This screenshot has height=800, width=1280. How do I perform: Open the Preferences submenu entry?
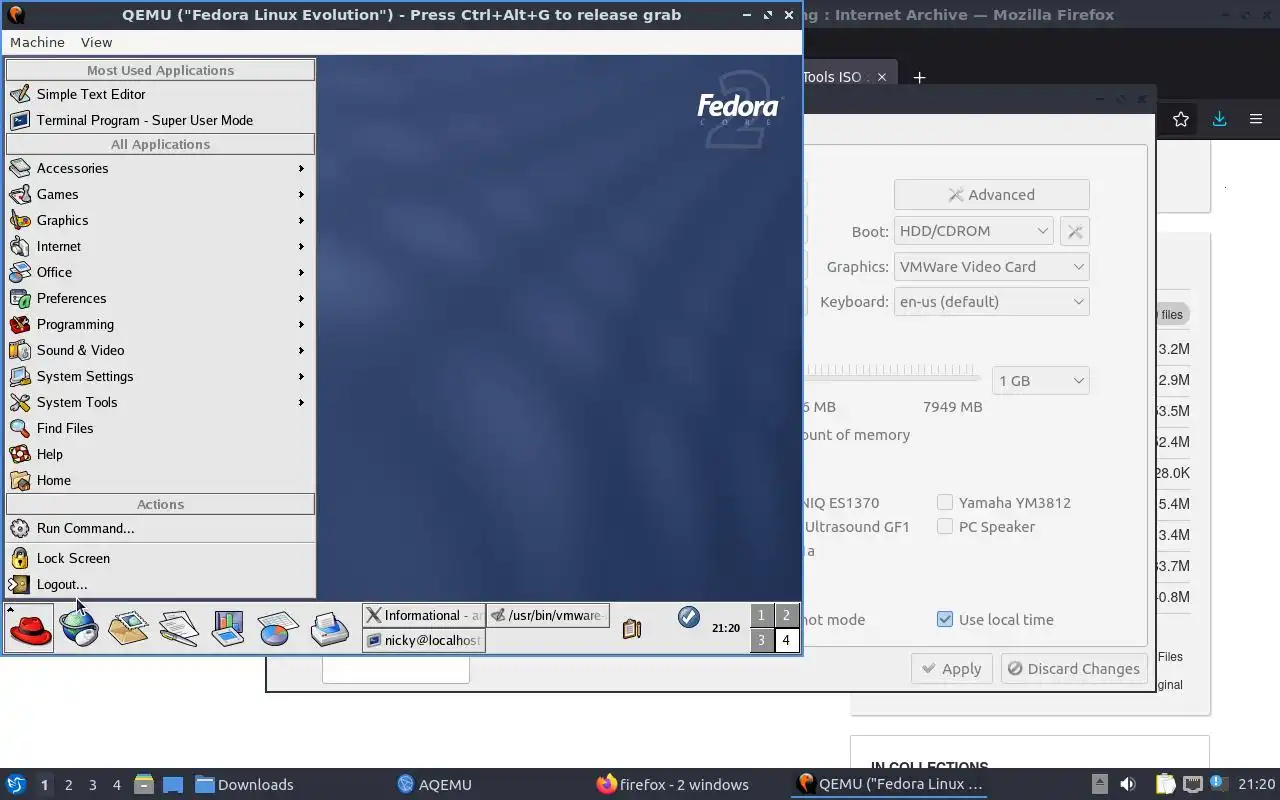160,298
